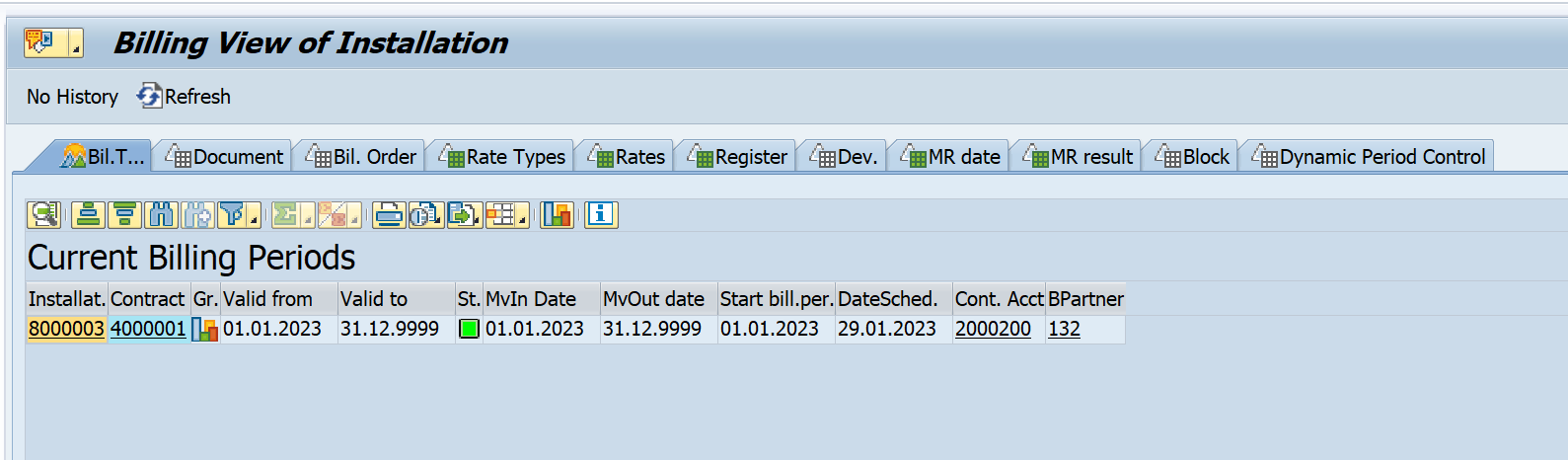
Task: Expand the filter options dropdown arrow
Action: tap(255, 216)
